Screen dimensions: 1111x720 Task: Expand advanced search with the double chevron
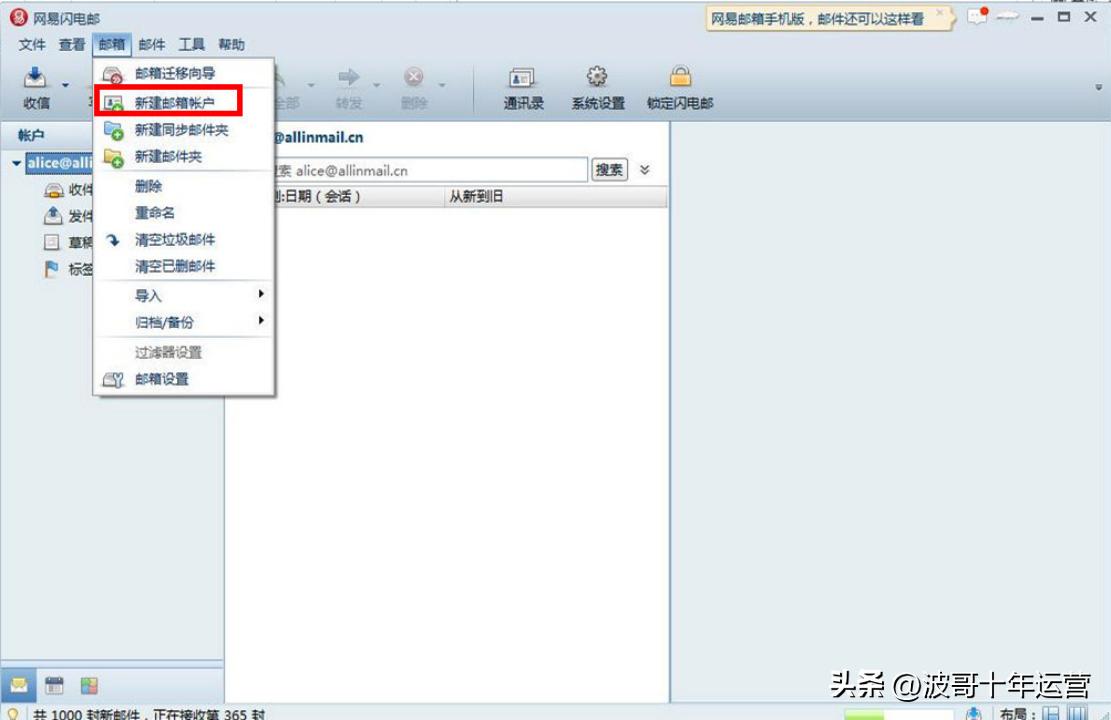click(645, 170)
